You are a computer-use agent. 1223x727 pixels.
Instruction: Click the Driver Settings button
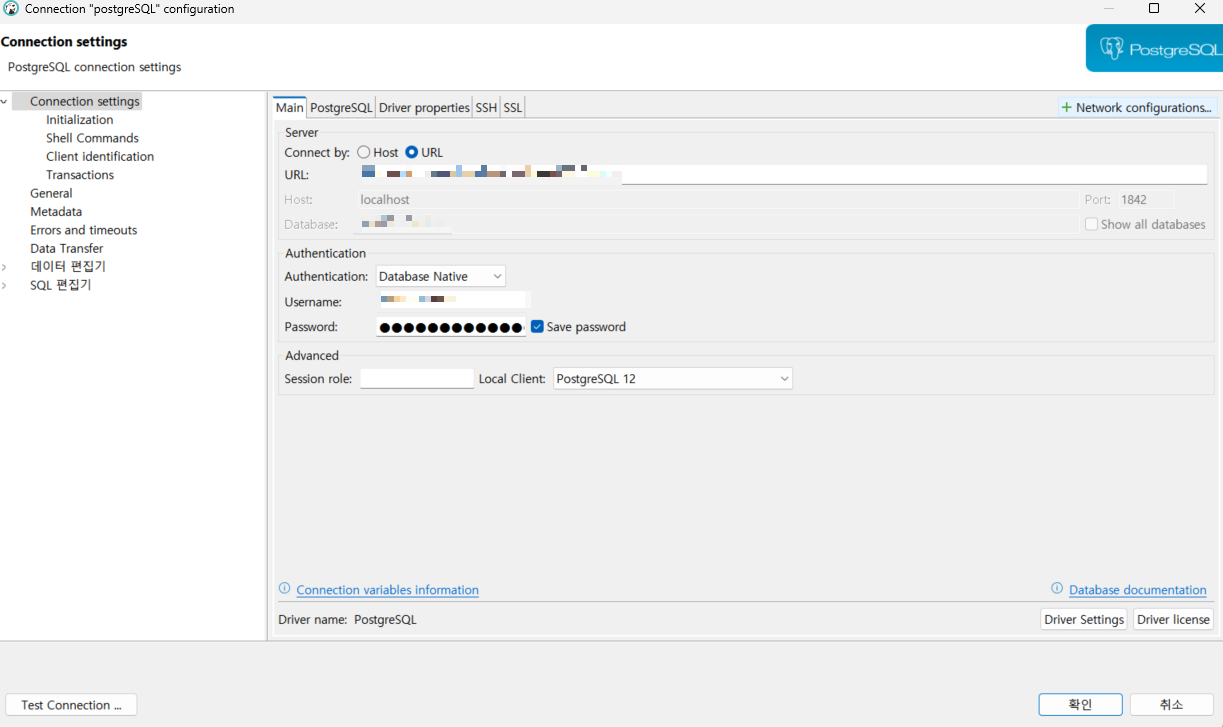[x=1084, y=619]
